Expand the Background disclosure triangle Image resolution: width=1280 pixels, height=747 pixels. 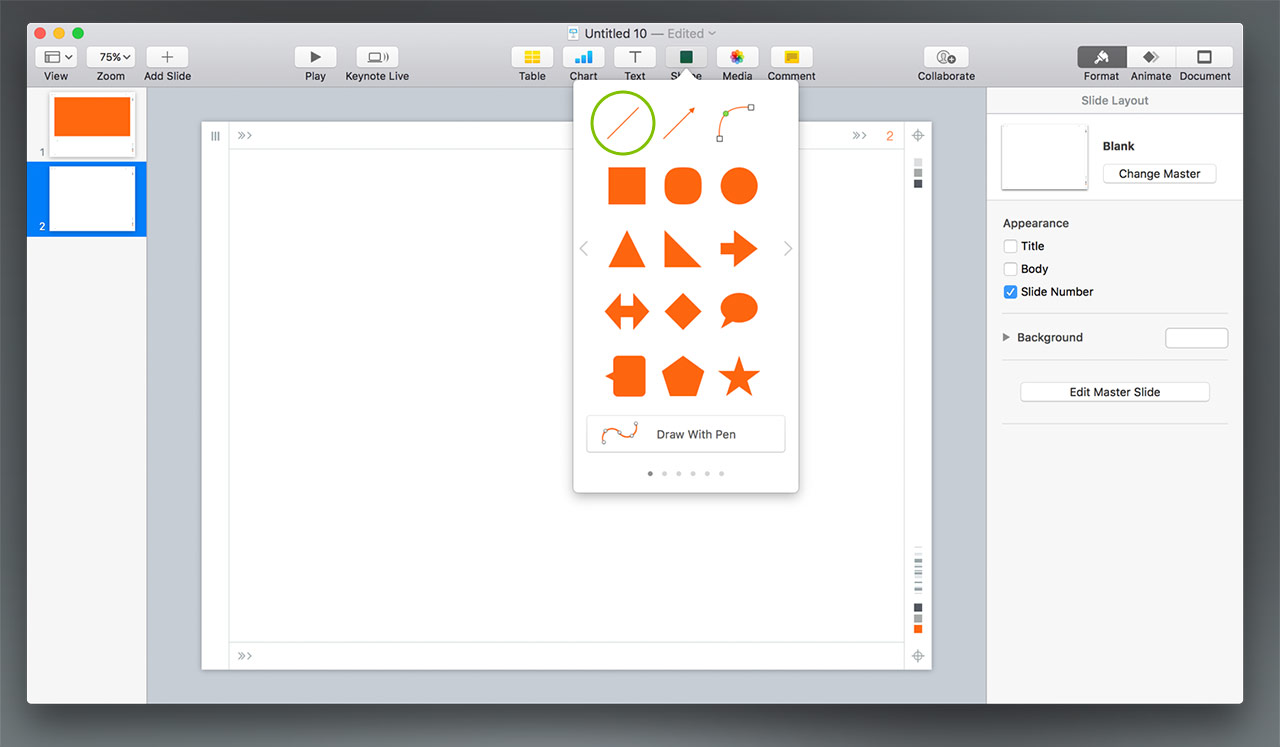click(x=1007, y=338)
